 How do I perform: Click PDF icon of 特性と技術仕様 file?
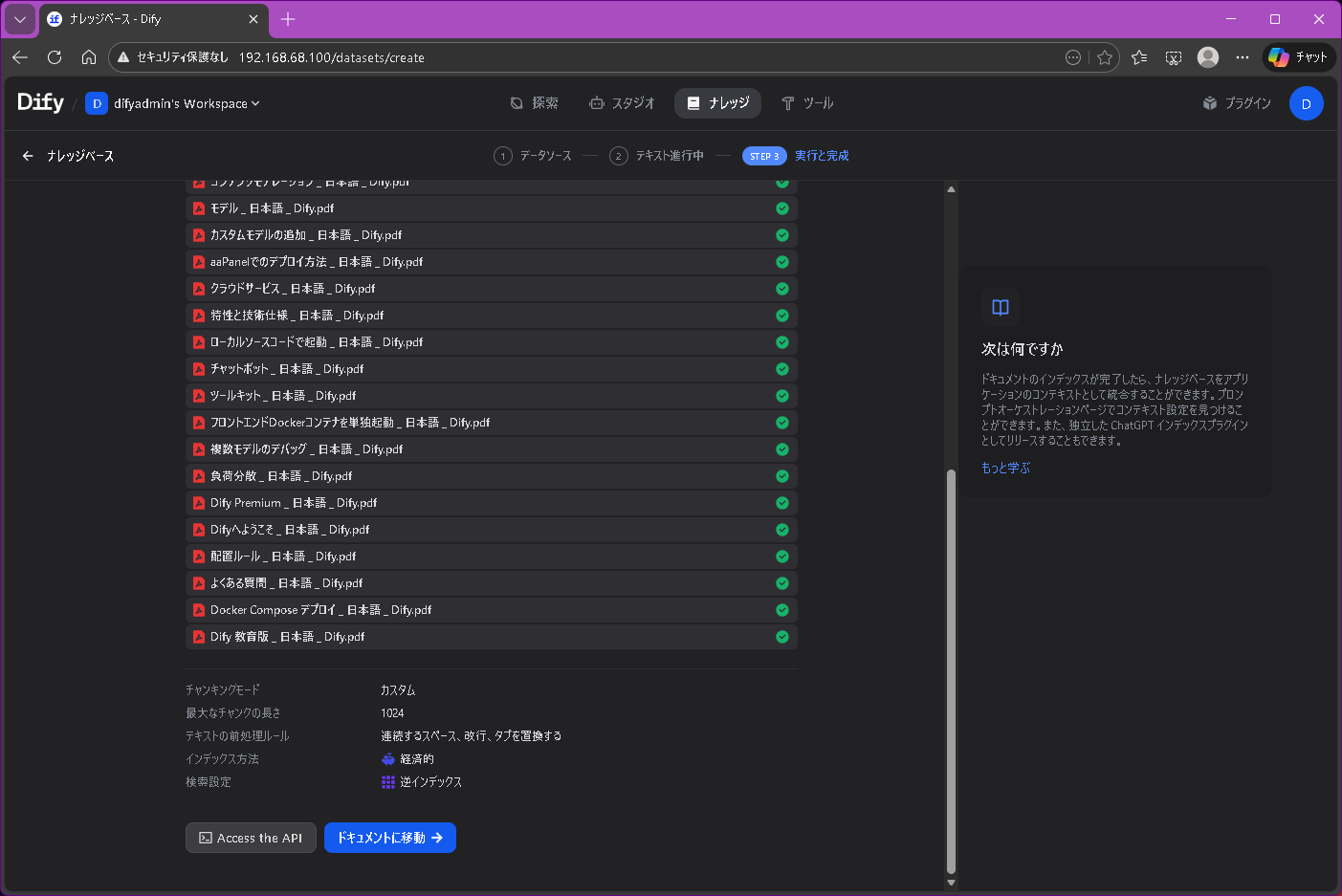pos(199,316)
